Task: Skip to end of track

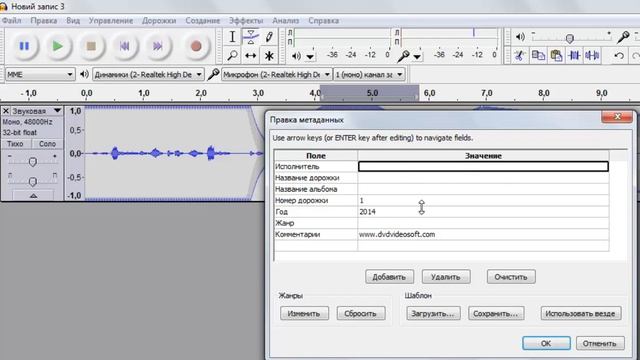Action: [158, 46]
